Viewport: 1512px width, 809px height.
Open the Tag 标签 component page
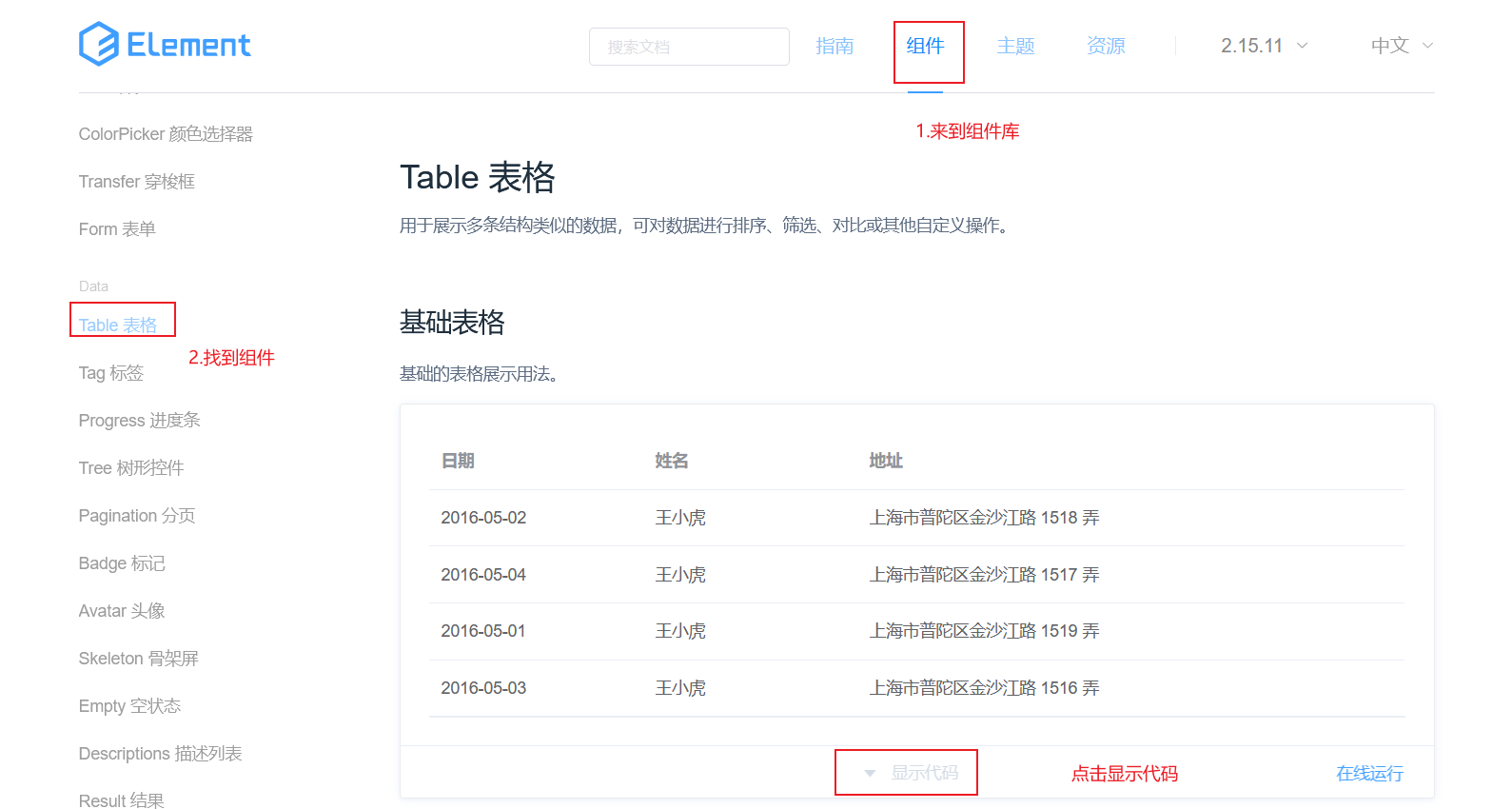coord(111,373)
